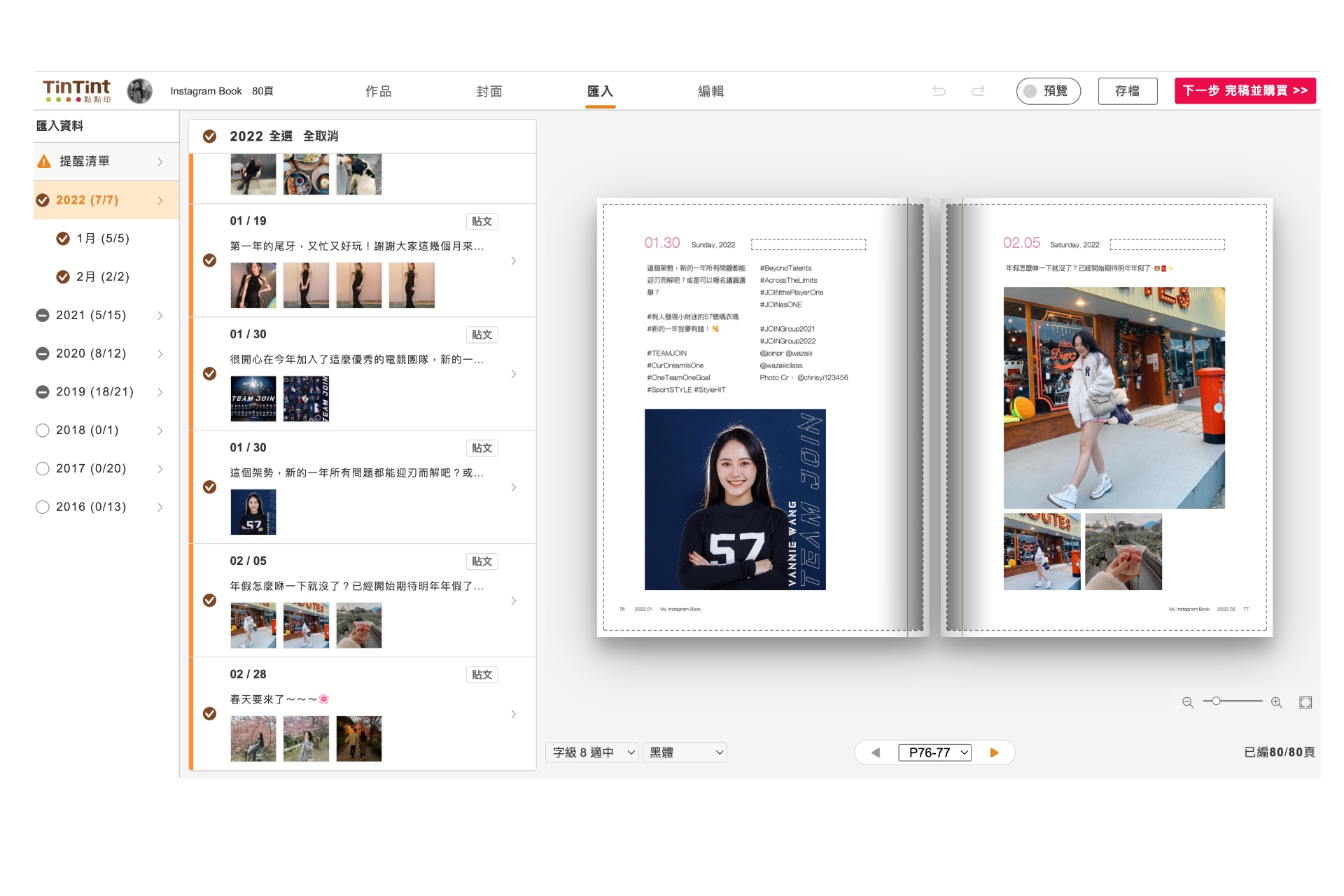Switch to the 匯入 tab
The width and height of the screenshot is (1344, 896).
coord(600,91)
